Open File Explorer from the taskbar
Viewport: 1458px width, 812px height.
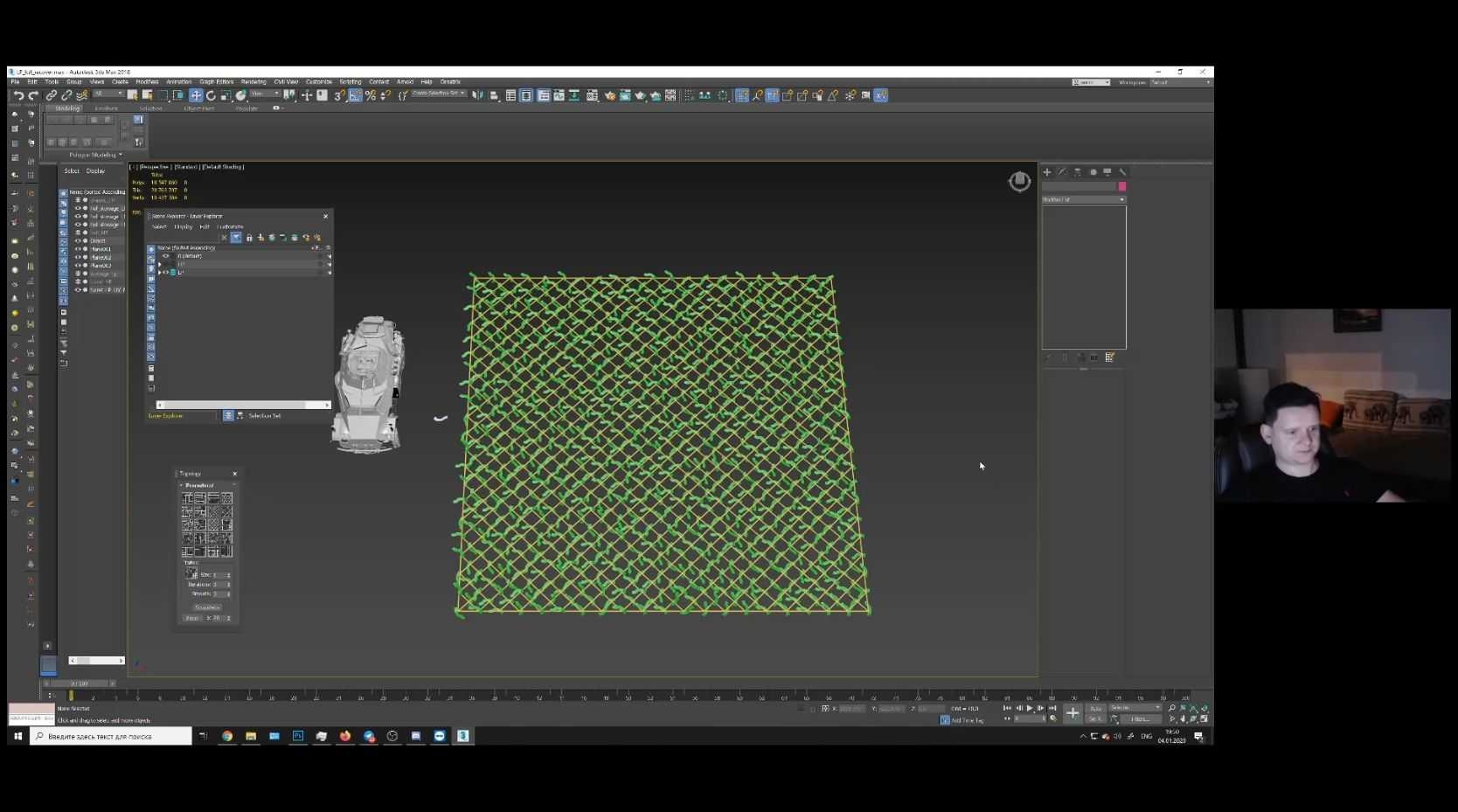tap(251, 736)
